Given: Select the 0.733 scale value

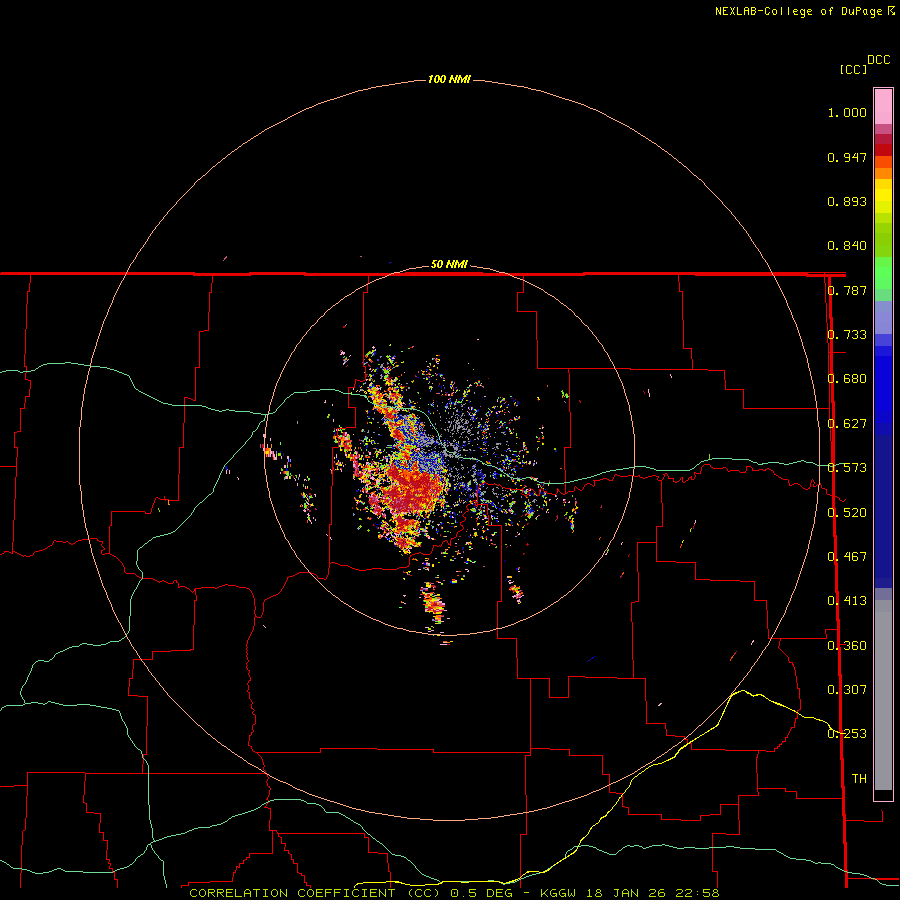Looking at the screenshot, I should [x=847, y=335].
